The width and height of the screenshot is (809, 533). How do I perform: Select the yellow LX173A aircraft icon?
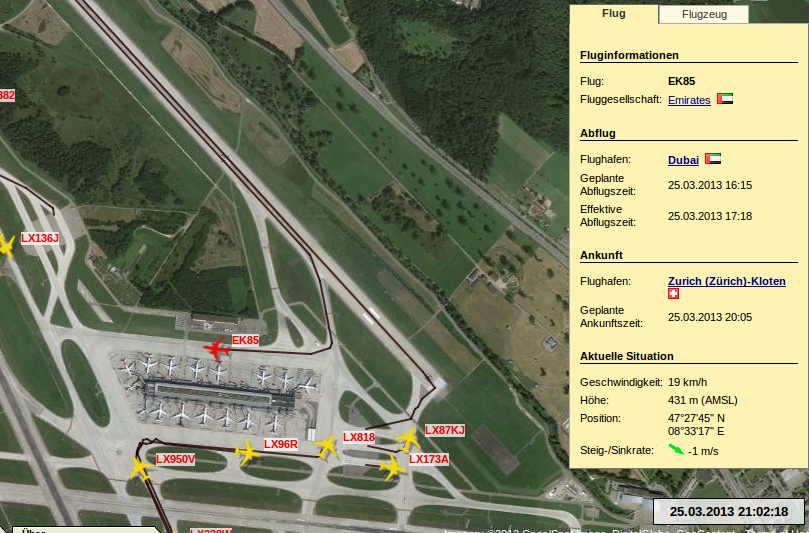pyautogui.click(x=392, y=466)
